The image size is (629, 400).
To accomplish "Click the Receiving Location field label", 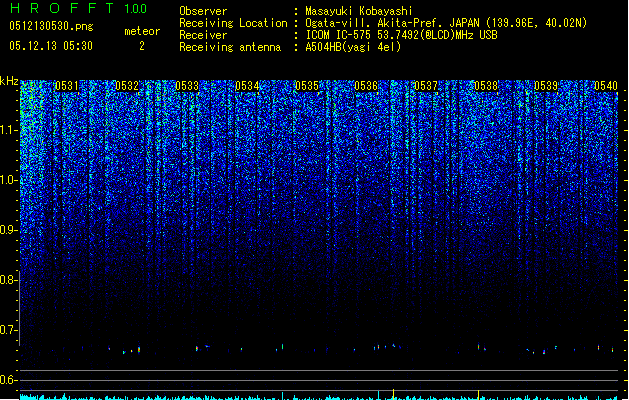I will point(233,23).
